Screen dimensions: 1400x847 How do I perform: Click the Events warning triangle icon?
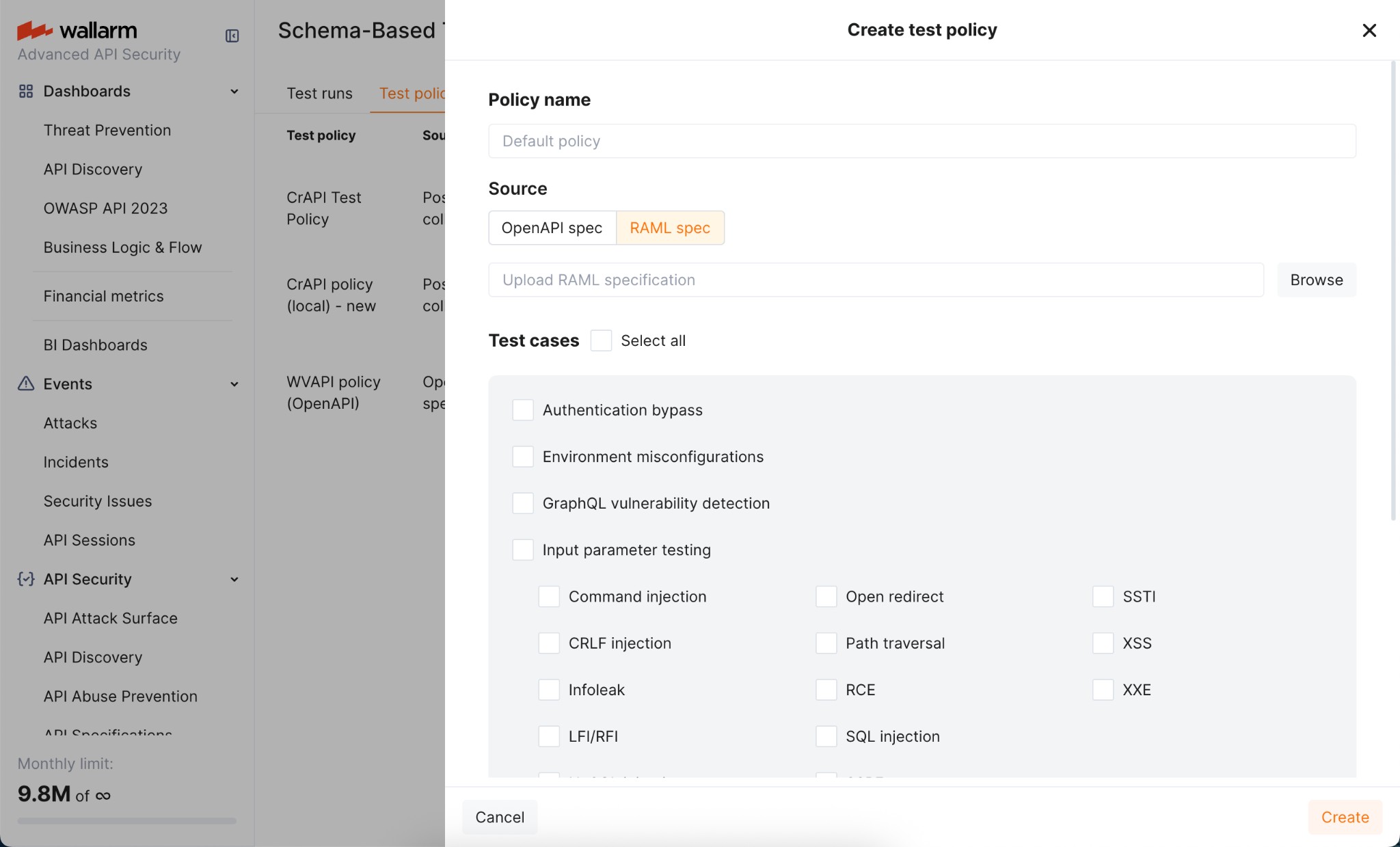[25, 384]
